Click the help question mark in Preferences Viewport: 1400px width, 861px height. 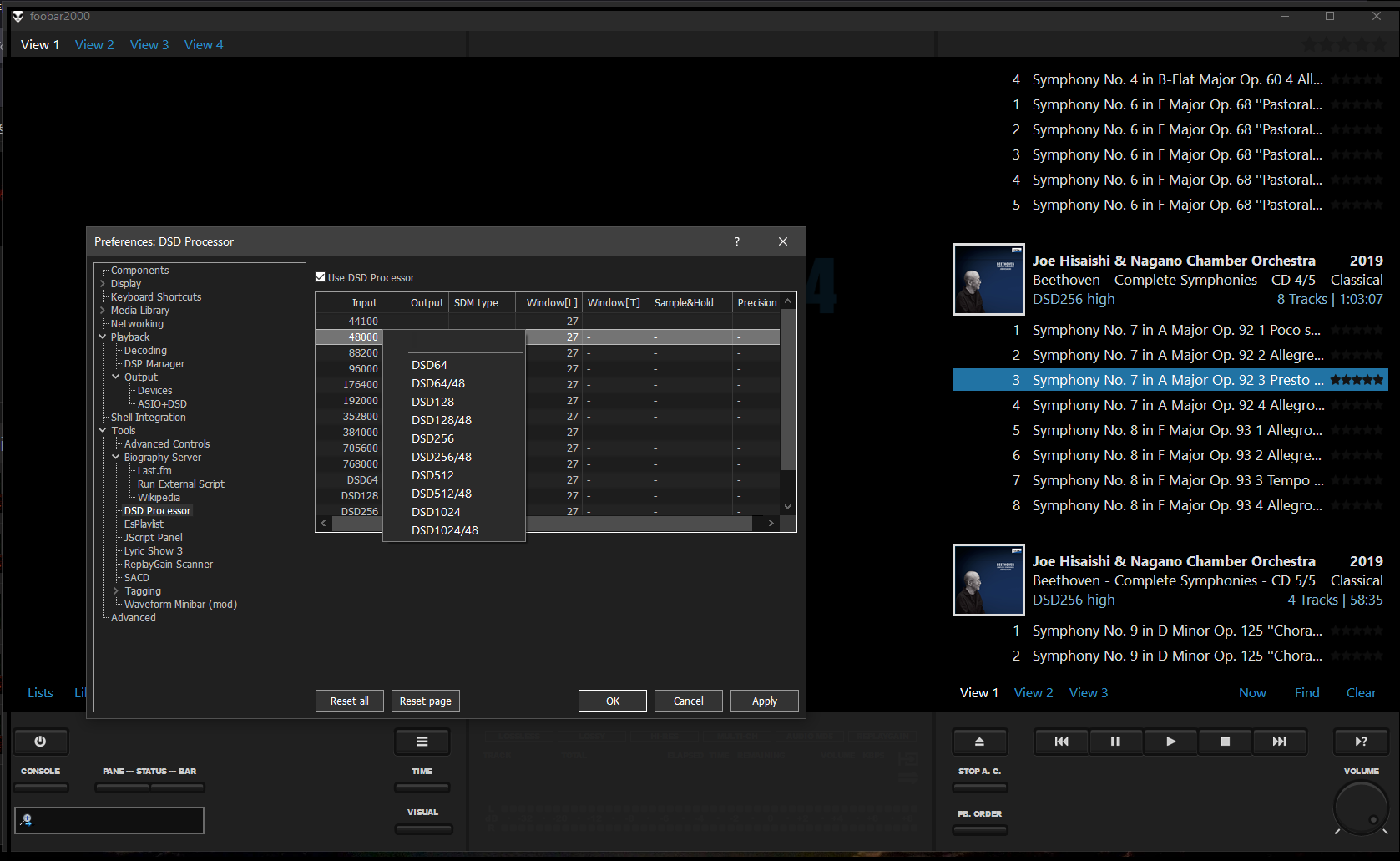(x=736, y=241)
